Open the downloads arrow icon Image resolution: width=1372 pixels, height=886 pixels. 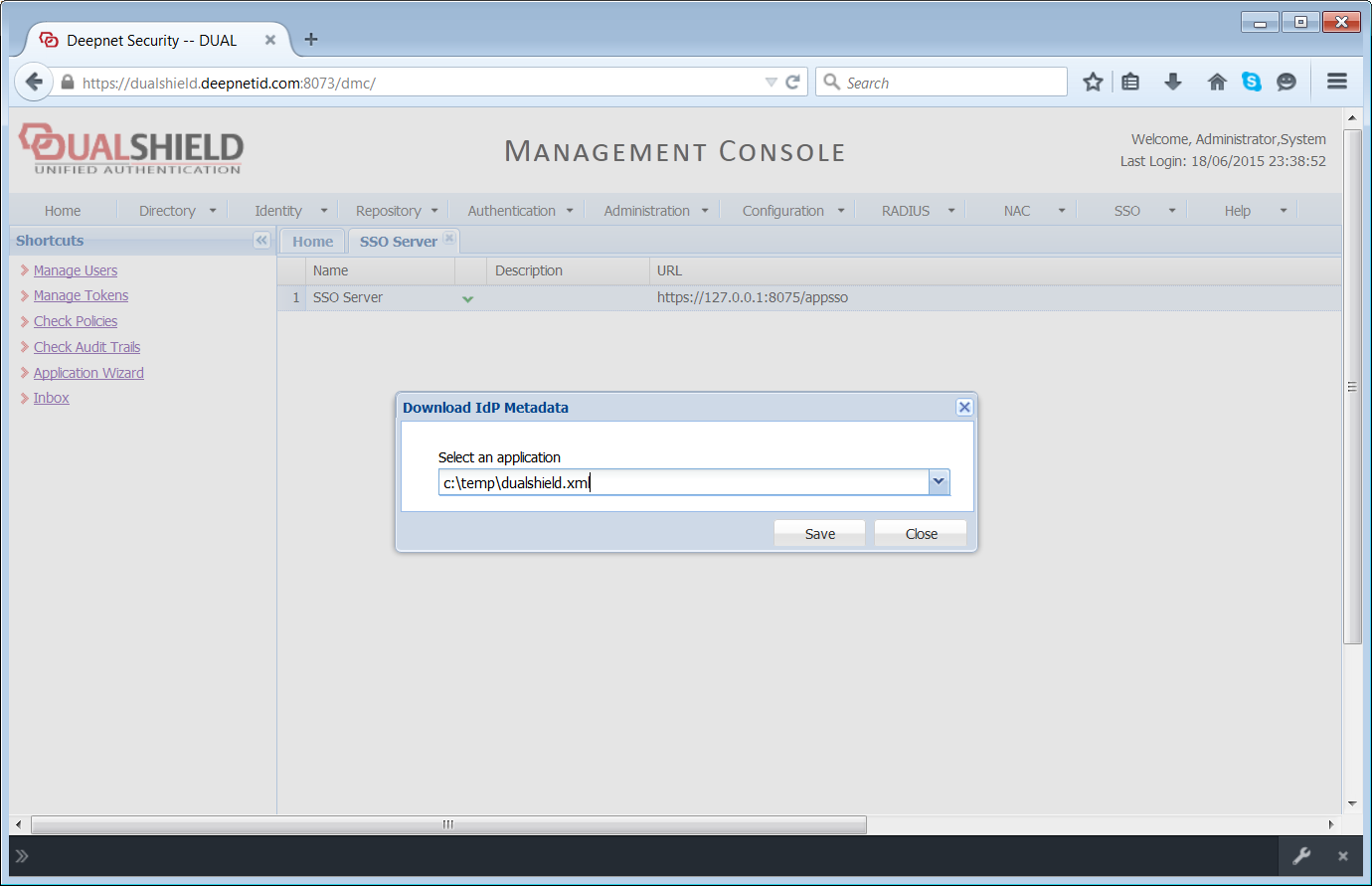[1173, 83]
